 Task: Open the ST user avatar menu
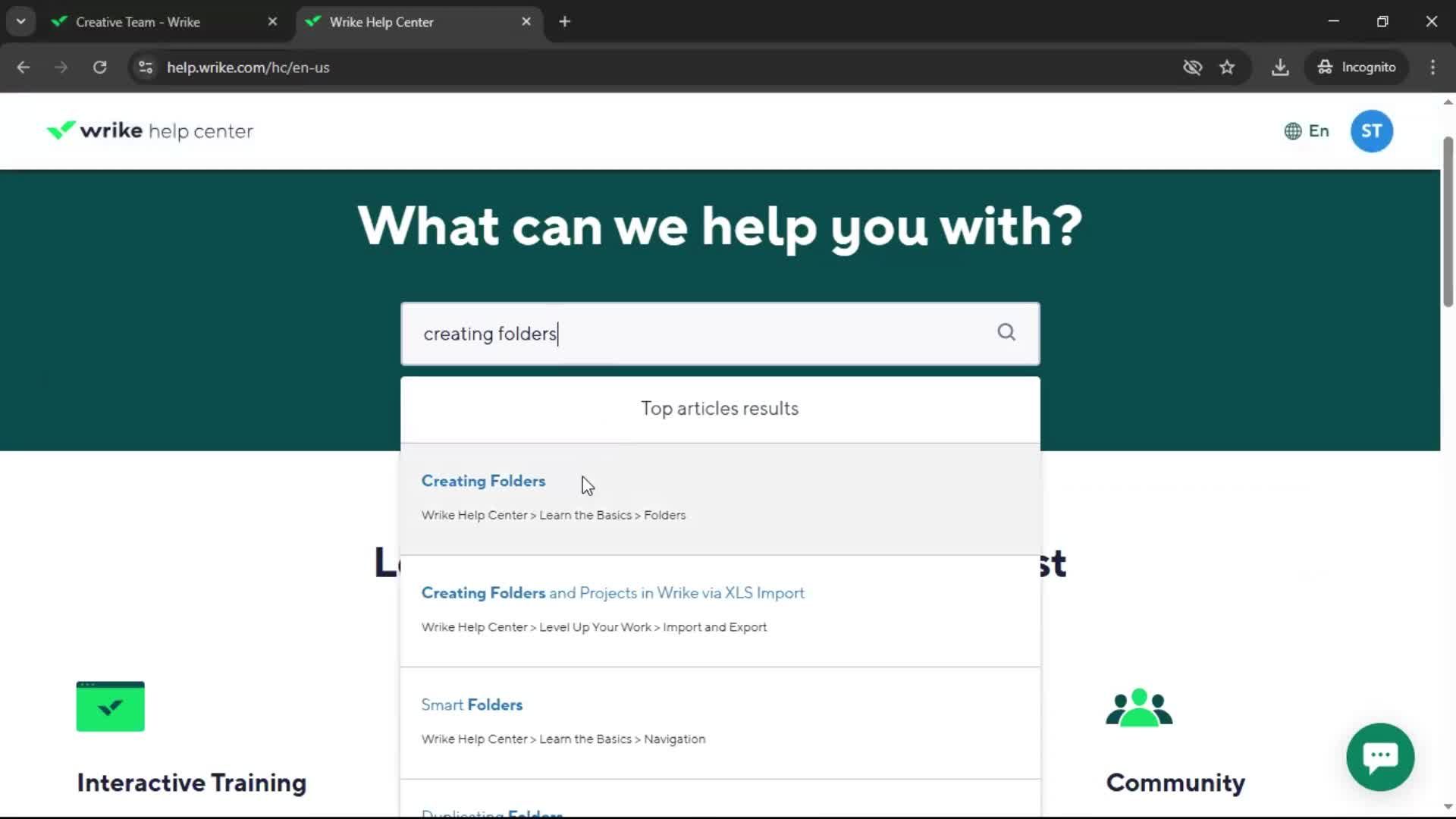(x=1371, y=131)
